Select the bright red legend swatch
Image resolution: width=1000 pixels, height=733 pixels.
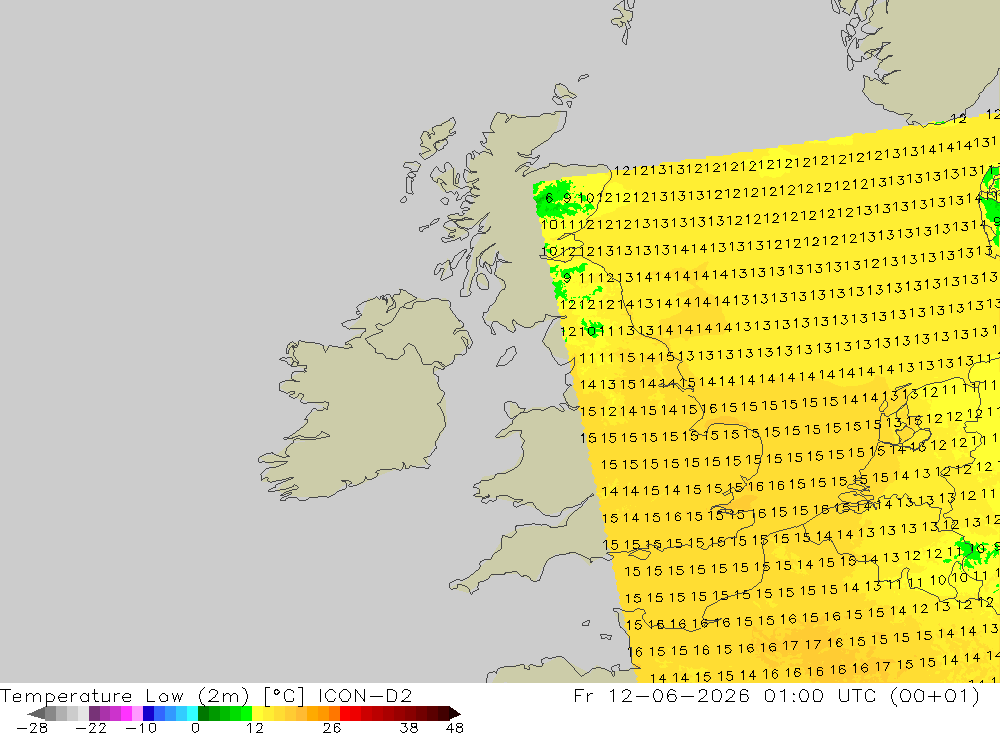[345, 714]
